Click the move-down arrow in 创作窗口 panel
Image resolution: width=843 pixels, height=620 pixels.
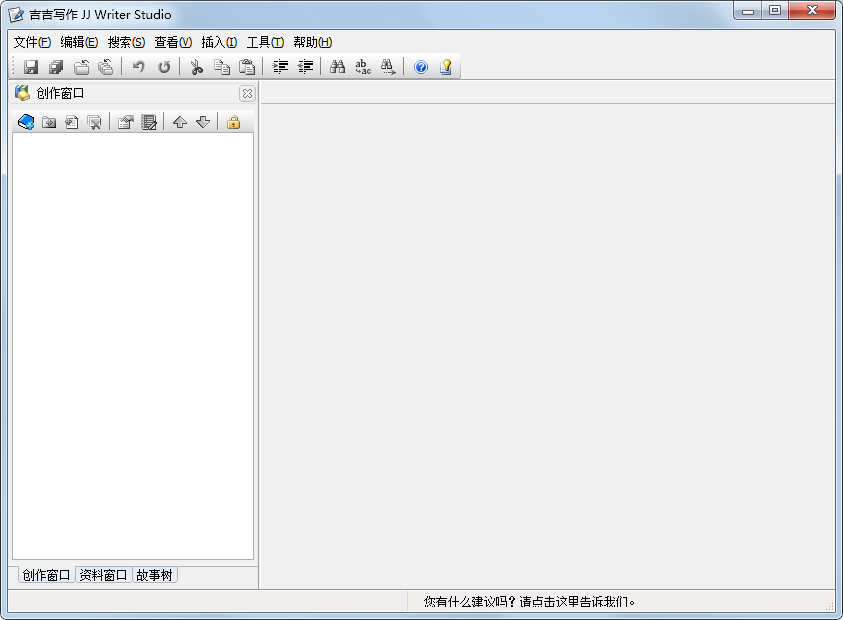[x=203, y=121]
